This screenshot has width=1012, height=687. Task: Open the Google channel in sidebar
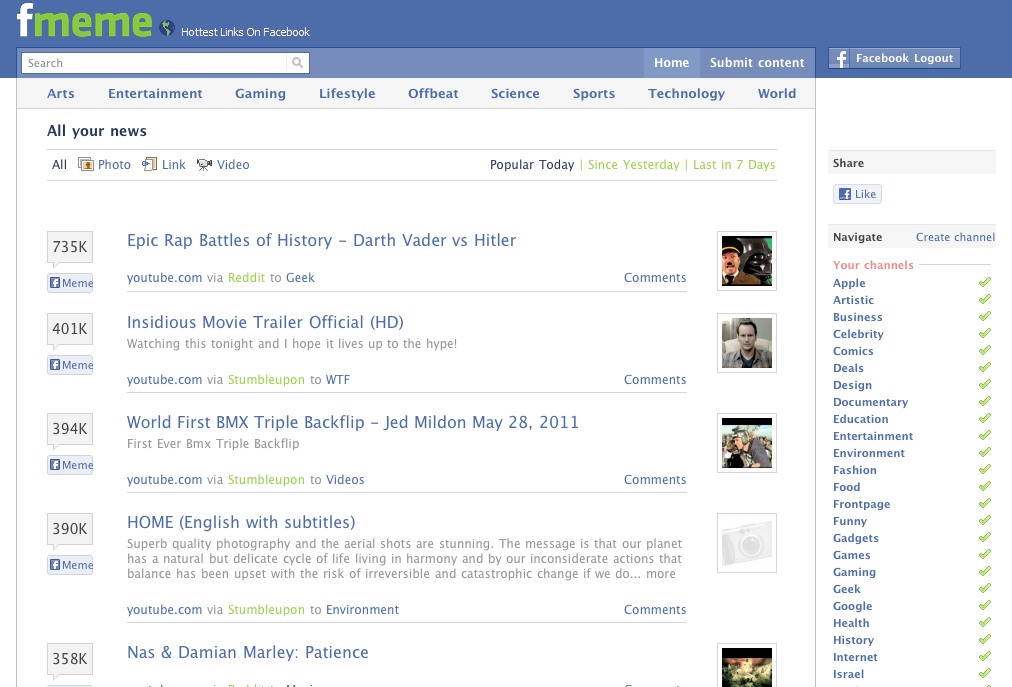click(853, 606)
